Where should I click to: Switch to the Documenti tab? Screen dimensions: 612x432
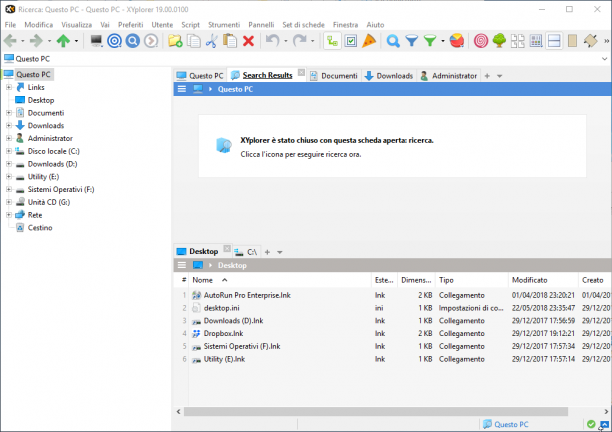[334, 76]
